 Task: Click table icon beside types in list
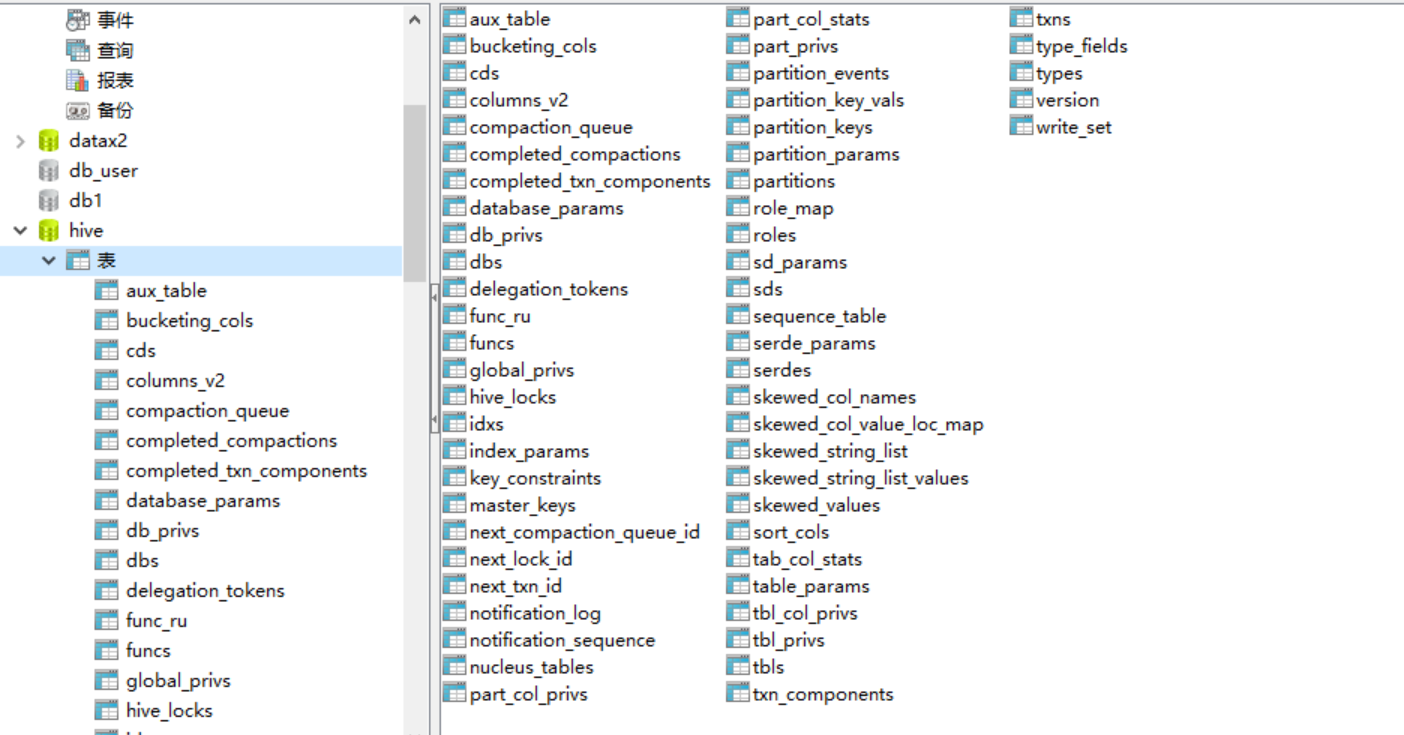(1021, 73)
